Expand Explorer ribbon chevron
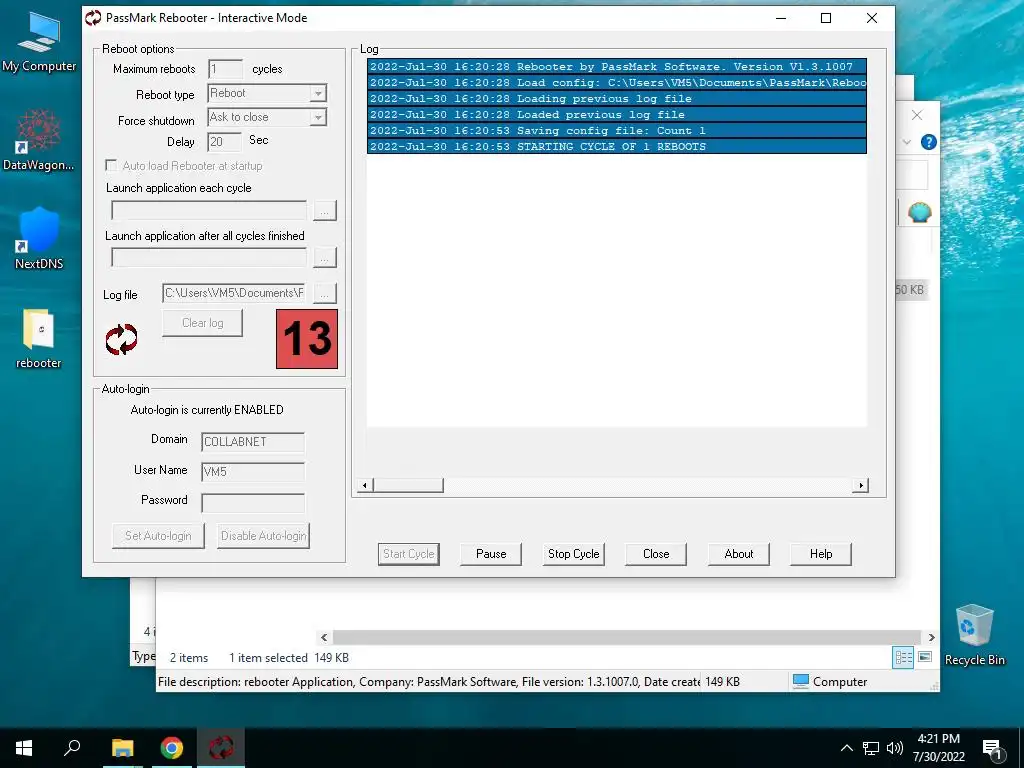1024x768 pixels. pos(906,142)
